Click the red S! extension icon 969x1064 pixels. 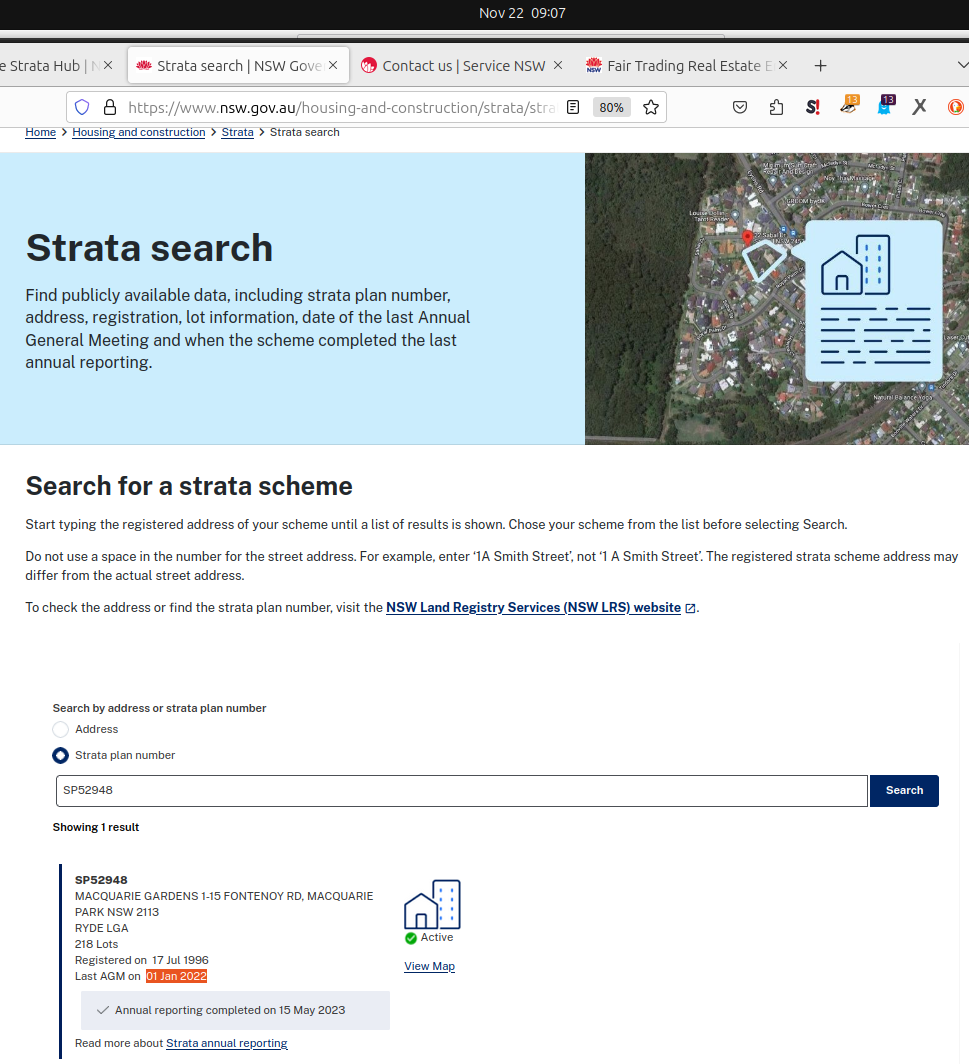(813, 107)
